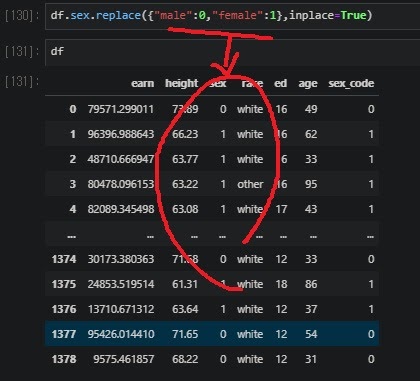Click age value 86

[311, 284]
